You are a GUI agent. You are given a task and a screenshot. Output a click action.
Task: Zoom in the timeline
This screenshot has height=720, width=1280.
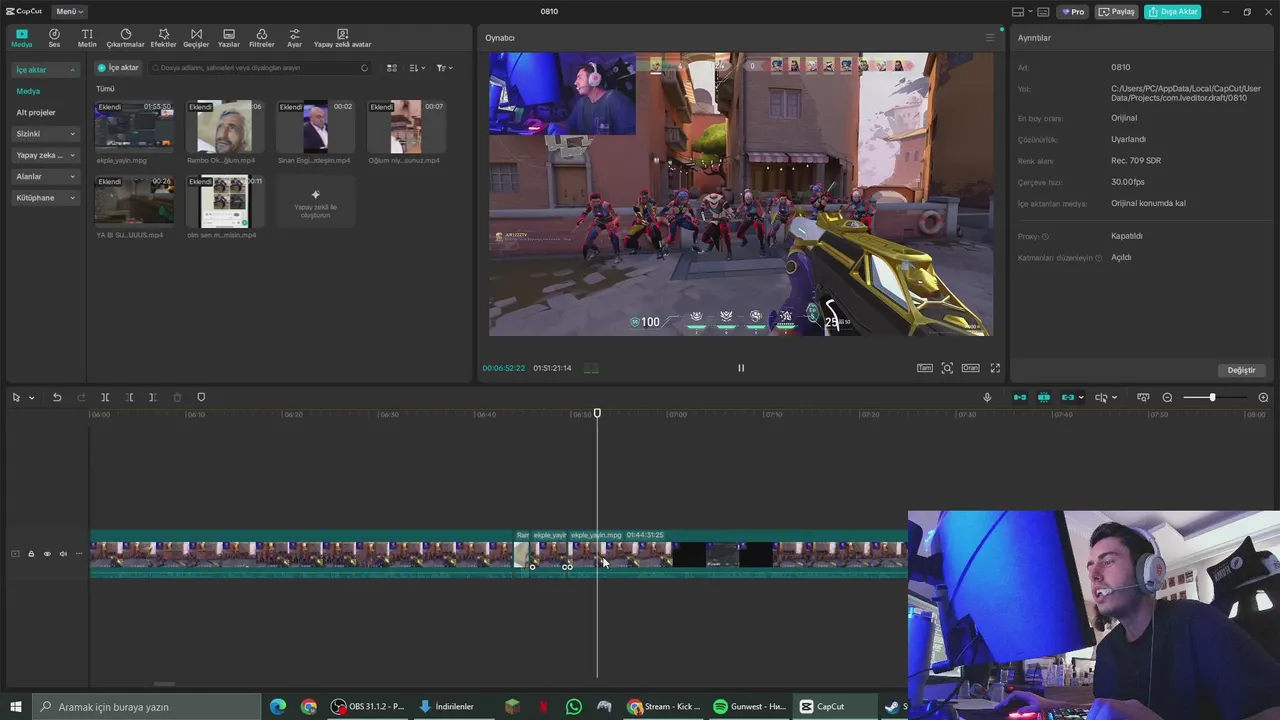point(1263,398)
